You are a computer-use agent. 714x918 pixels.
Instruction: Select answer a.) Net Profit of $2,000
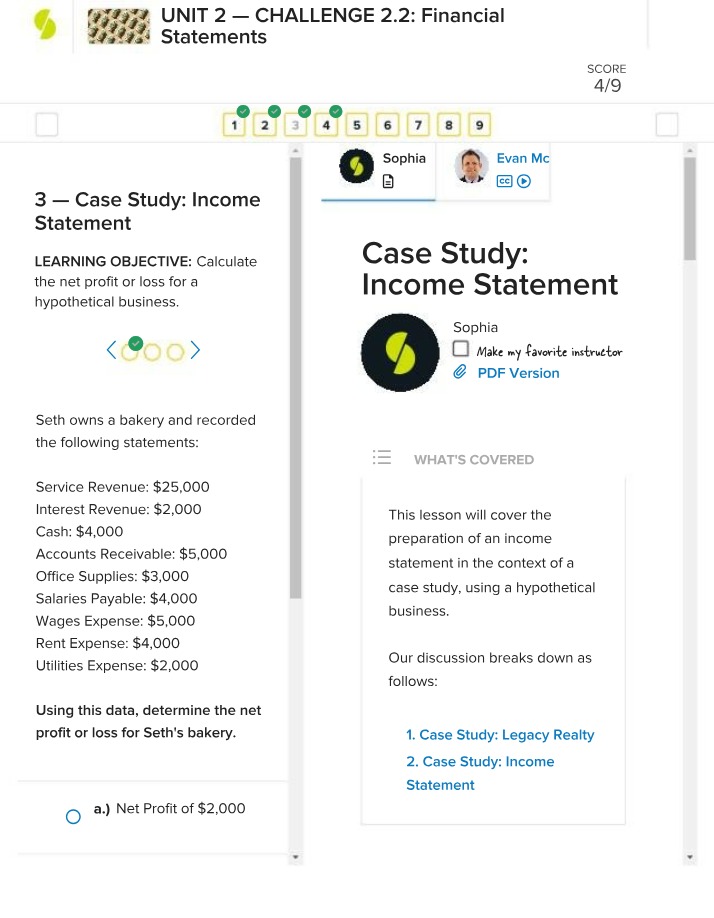point(73,817)
